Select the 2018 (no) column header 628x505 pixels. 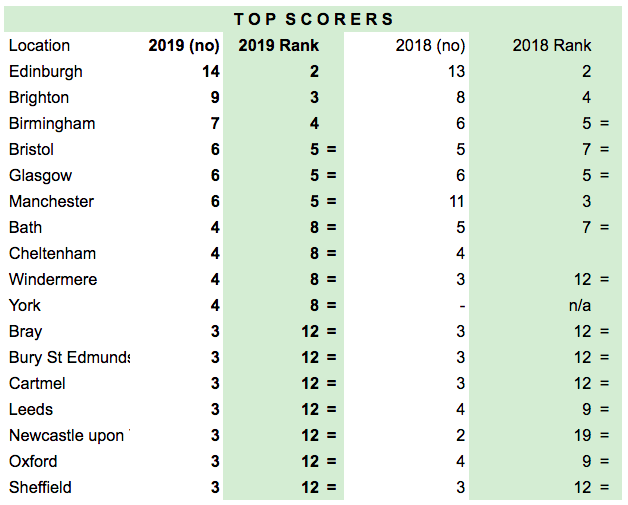click(x=432, y=45)
